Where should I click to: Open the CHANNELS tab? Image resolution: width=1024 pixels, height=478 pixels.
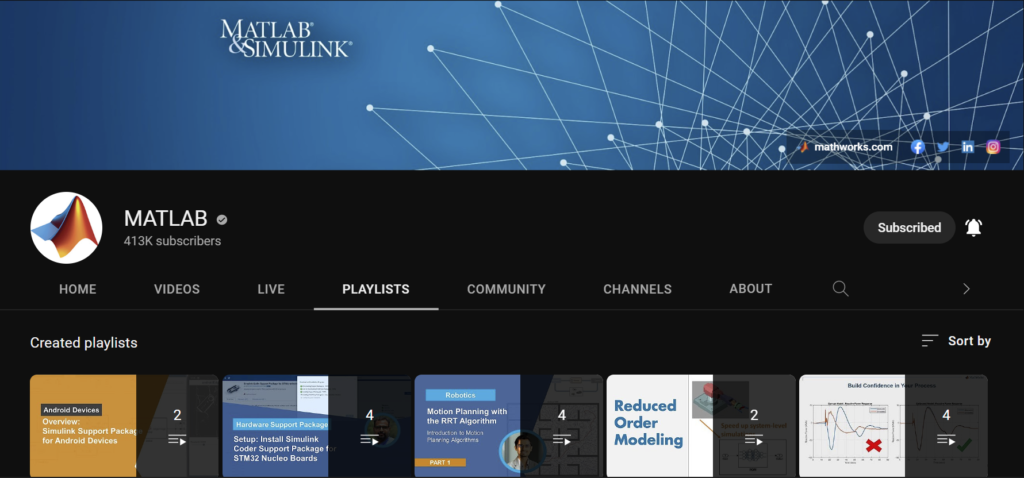point(637,289)
